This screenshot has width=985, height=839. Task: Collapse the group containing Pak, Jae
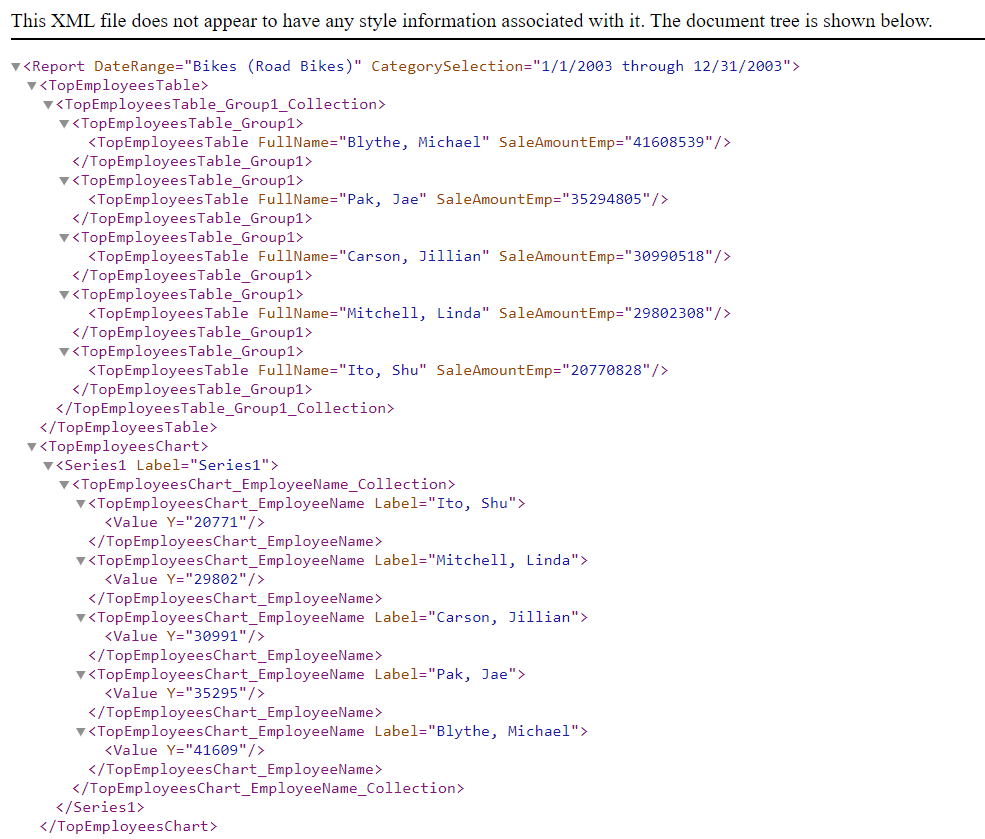(x=63, y=180)
